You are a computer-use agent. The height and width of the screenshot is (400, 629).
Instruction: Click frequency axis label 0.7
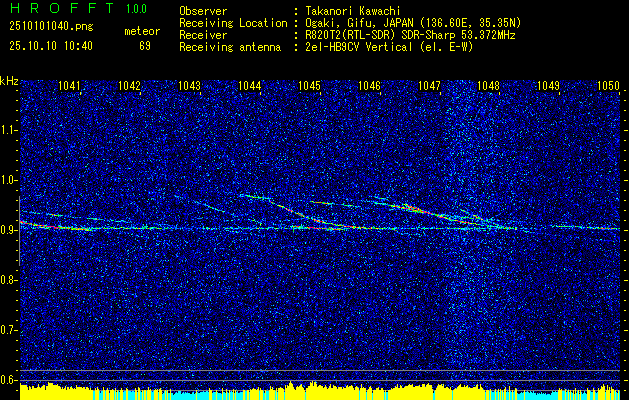pos(9,330)
